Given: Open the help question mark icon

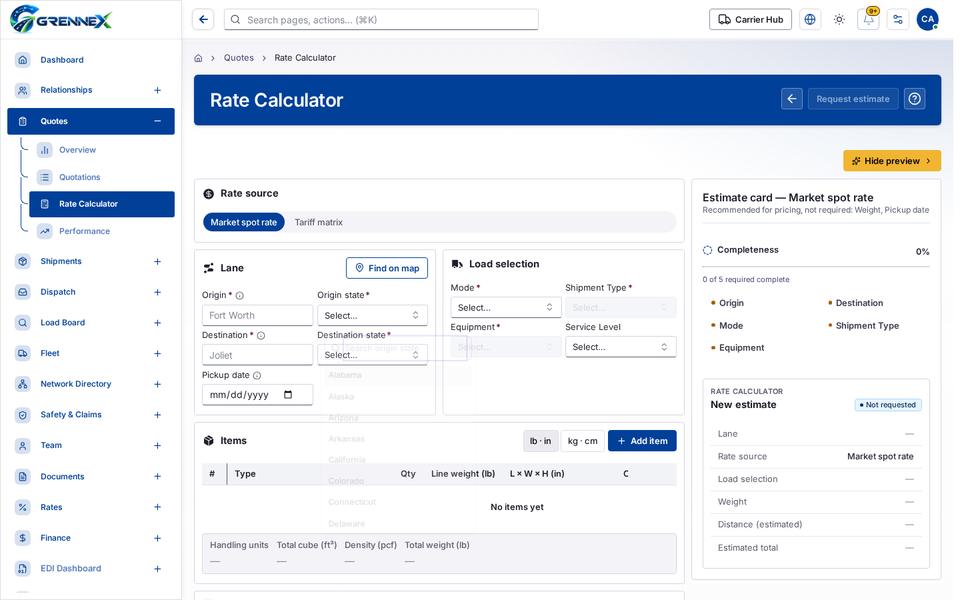Looking at the screenshot, I should pyautogui.click(x=915, y=99).
